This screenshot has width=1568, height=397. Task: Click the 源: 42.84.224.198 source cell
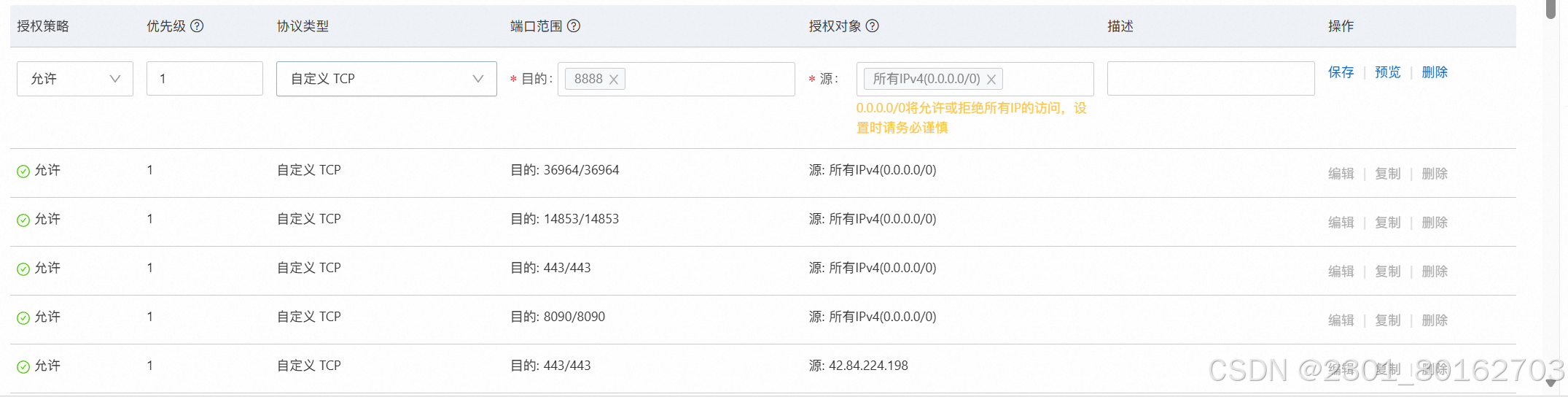coord(858,366)
